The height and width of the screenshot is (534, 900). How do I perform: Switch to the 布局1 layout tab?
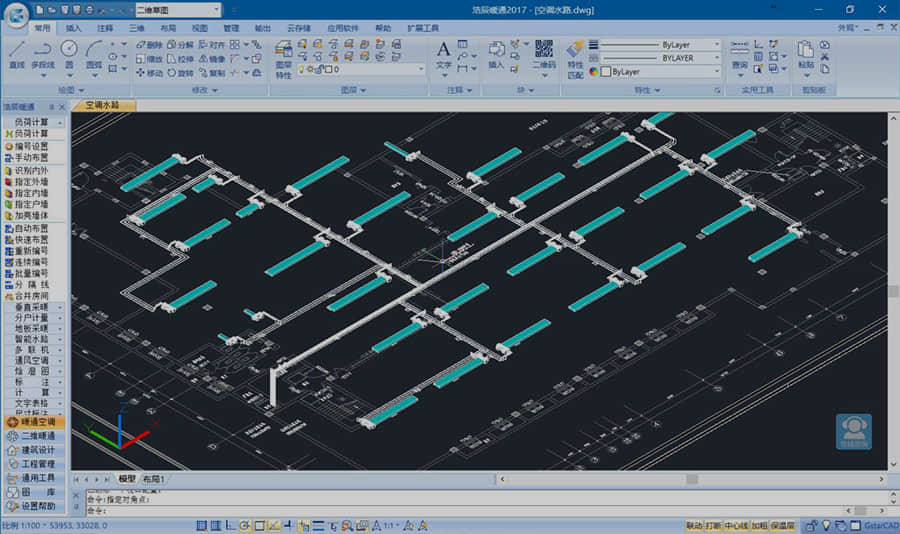(x=154, y=480)
